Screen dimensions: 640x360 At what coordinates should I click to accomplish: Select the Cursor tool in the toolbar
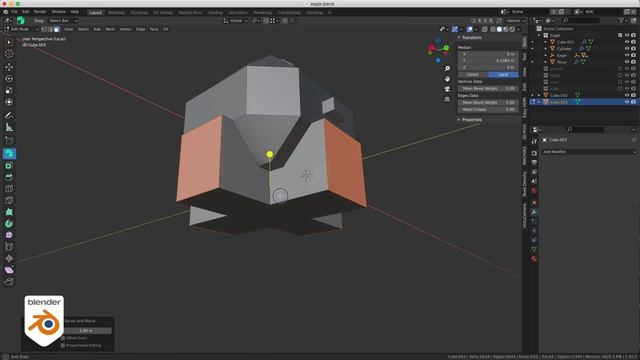tap(9, 53)
